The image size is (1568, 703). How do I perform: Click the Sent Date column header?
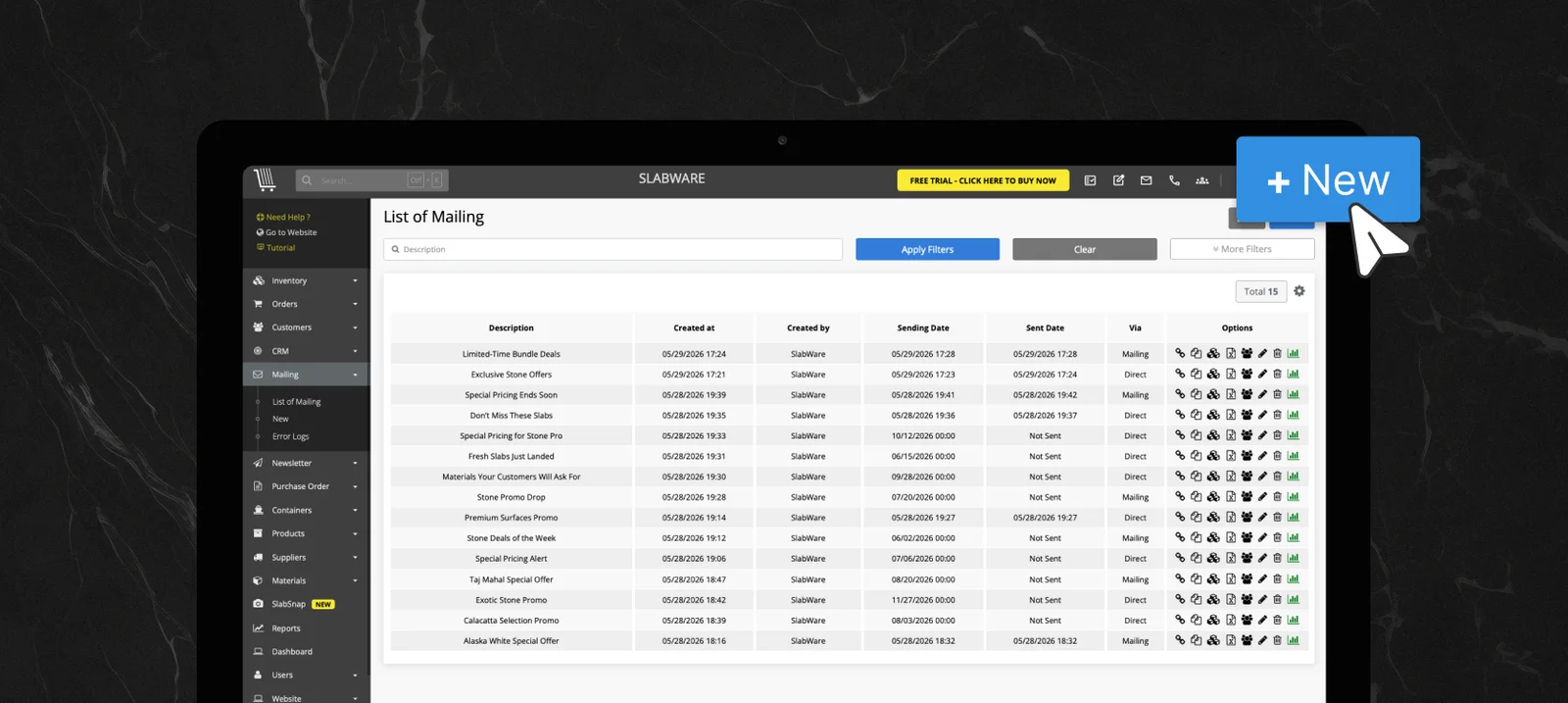(1045, 328)
